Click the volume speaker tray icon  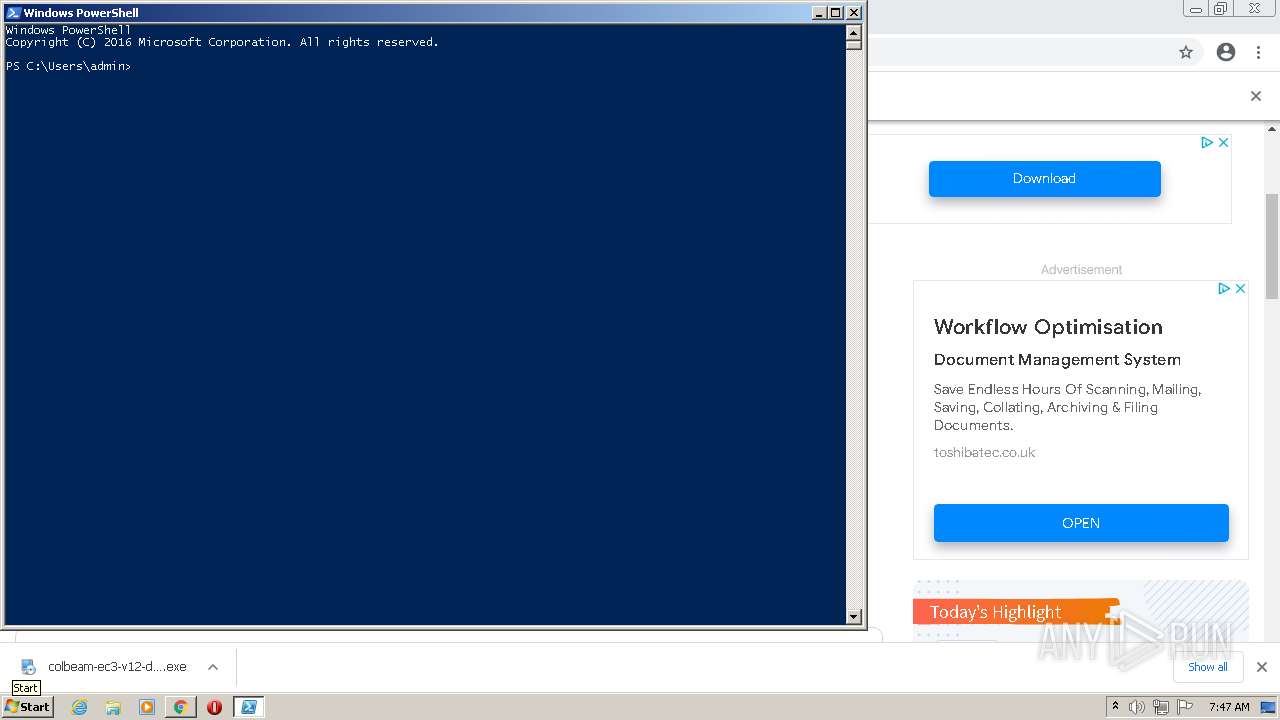point(1137,707)
